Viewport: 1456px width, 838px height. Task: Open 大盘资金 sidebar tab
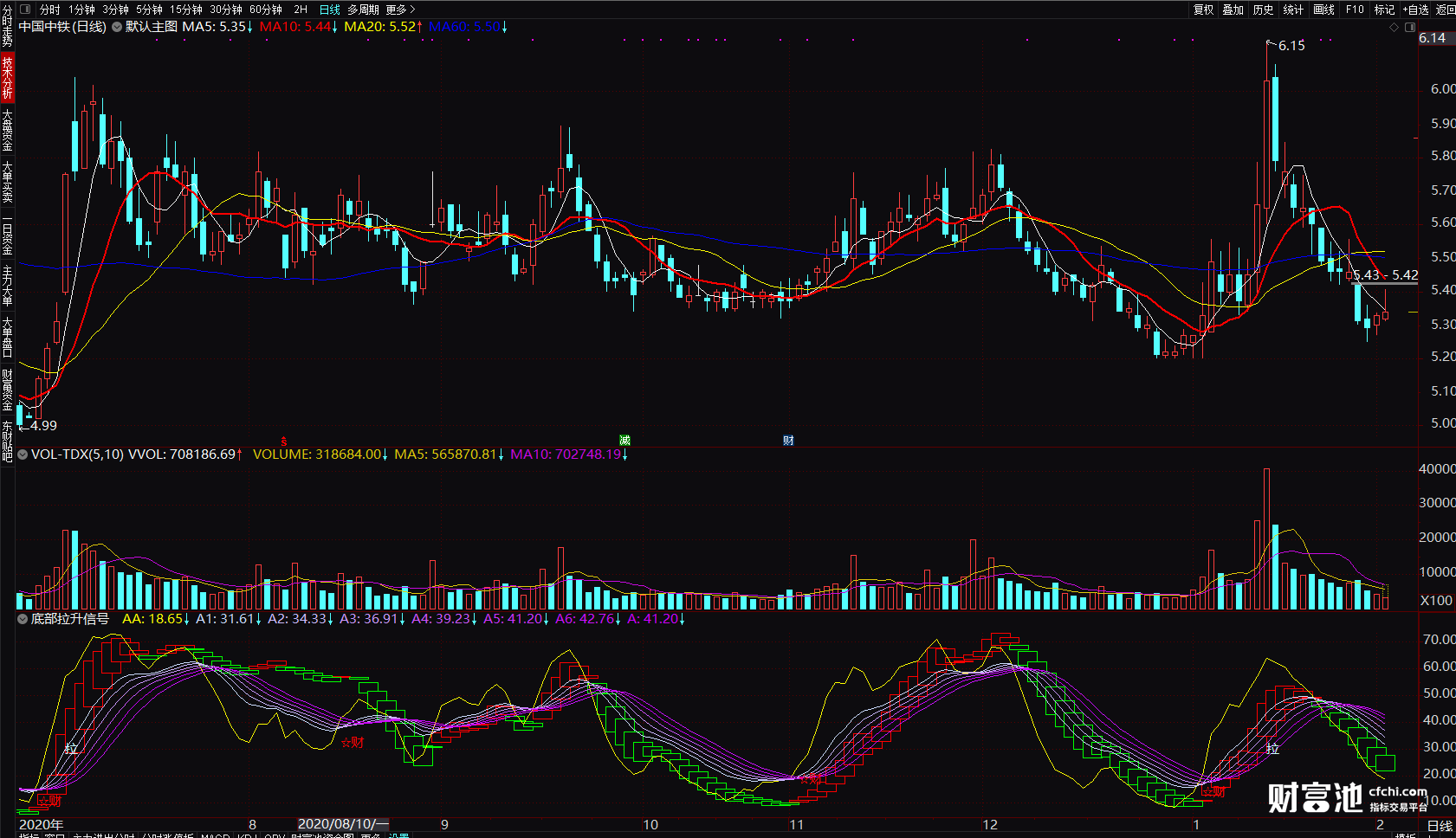[x=7, y=130]
